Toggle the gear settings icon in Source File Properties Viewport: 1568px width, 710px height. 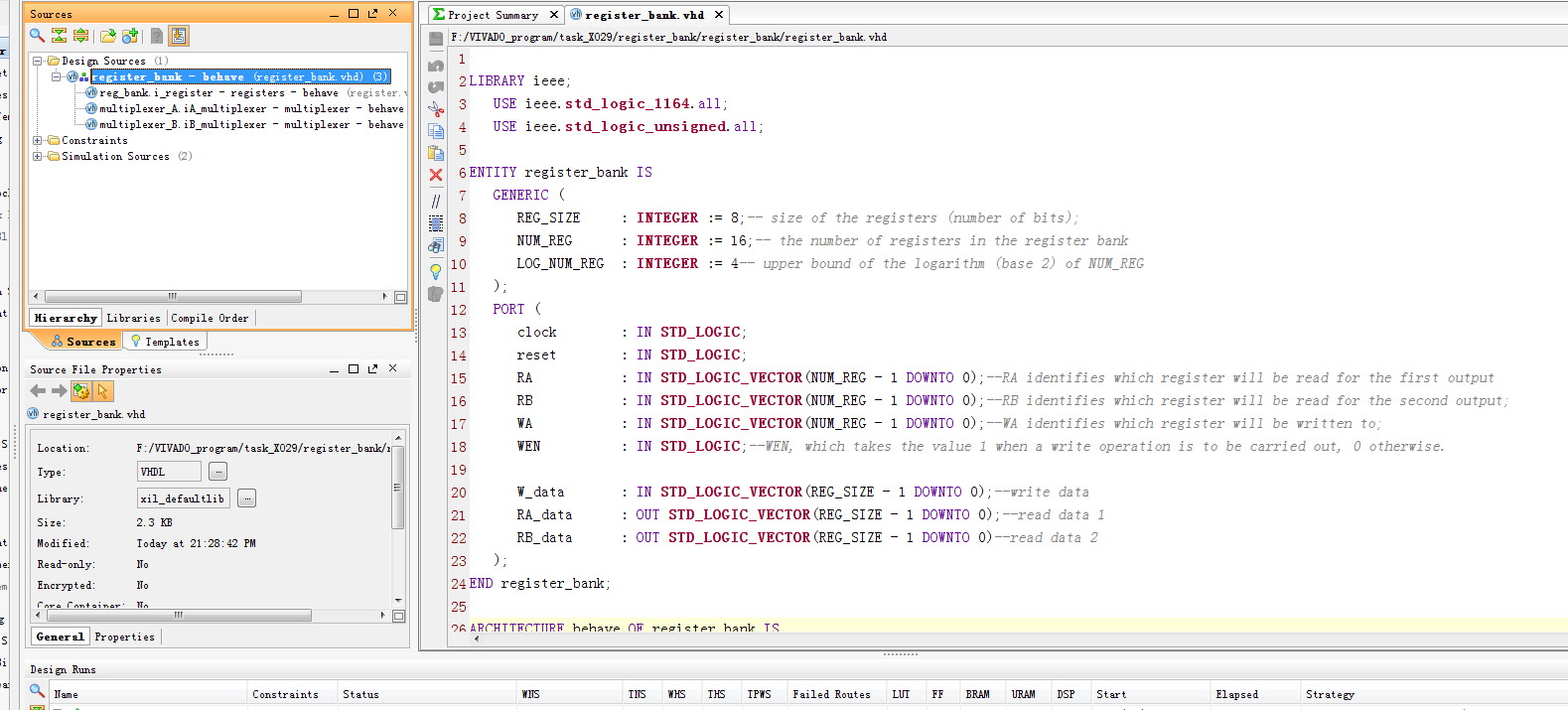tap(81, 391)
